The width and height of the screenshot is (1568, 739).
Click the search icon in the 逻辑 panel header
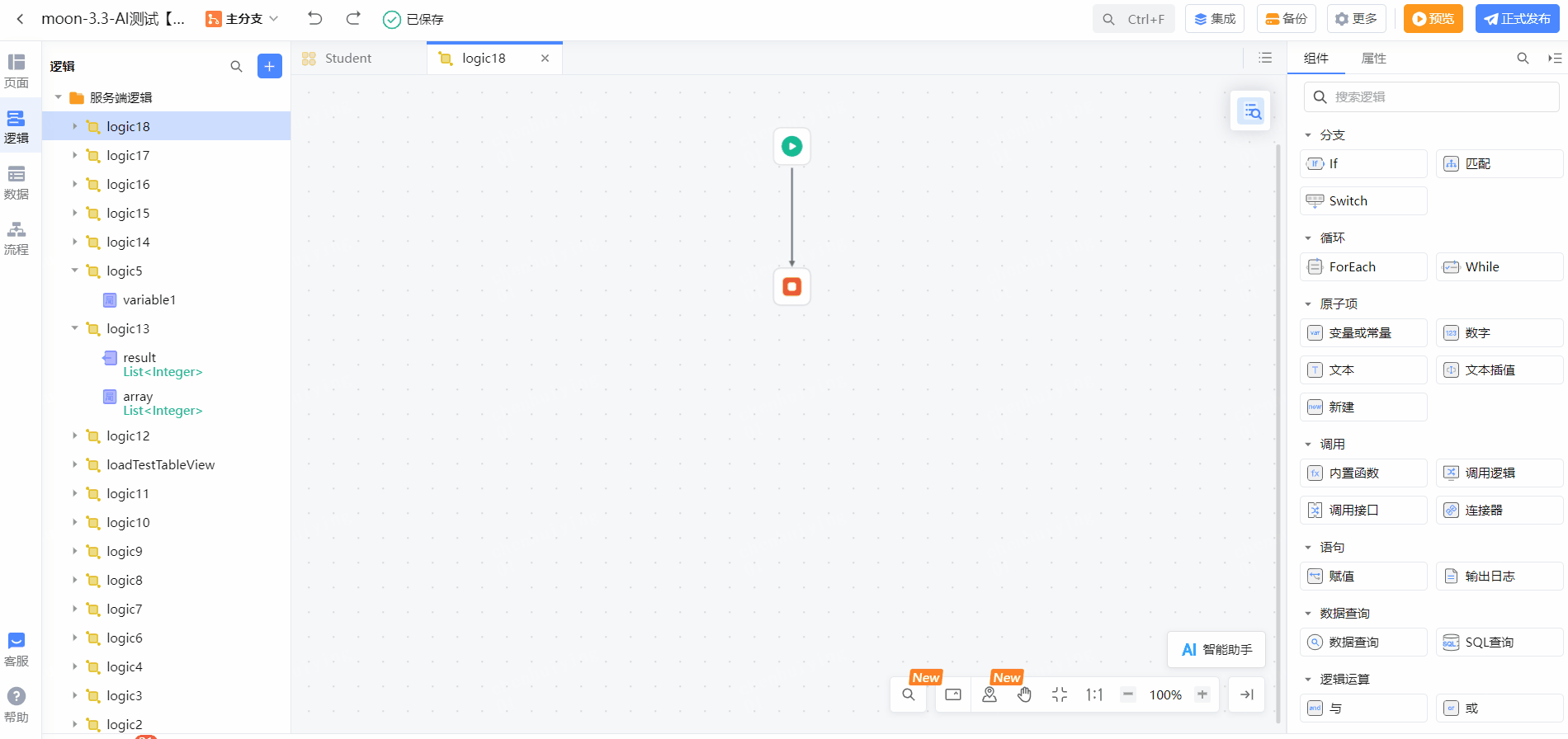coord(237,66)
